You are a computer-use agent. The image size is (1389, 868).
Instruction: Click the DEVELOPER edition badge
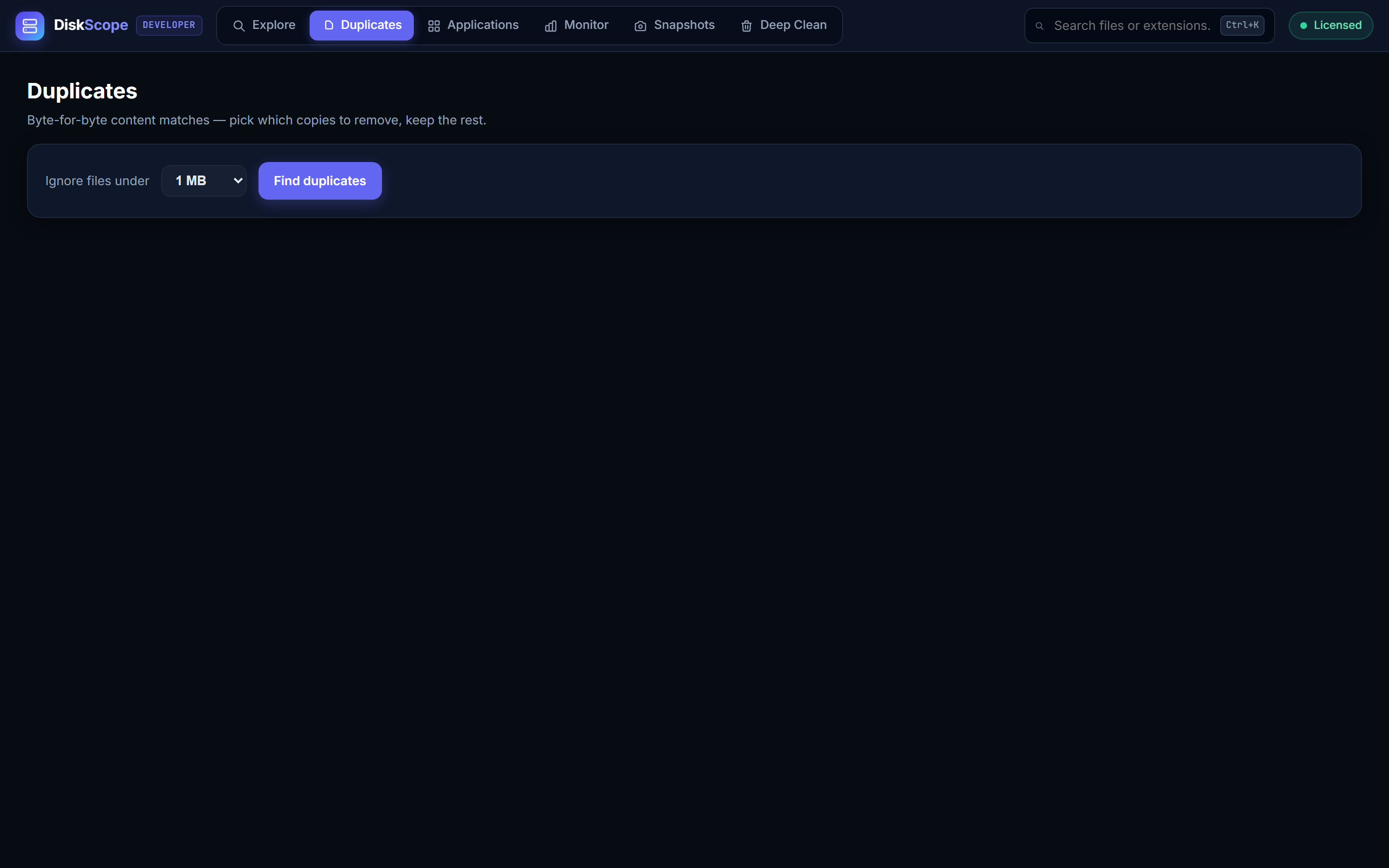click(169, 25)
